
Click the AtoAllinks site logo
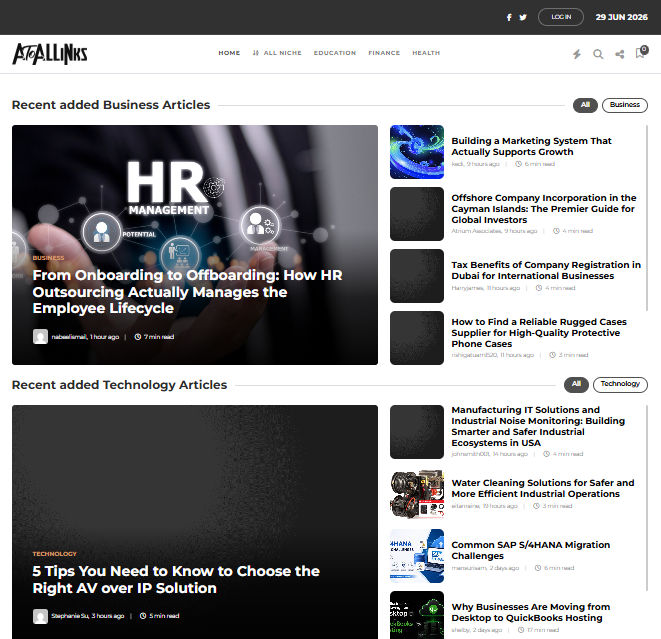(50, 54)
